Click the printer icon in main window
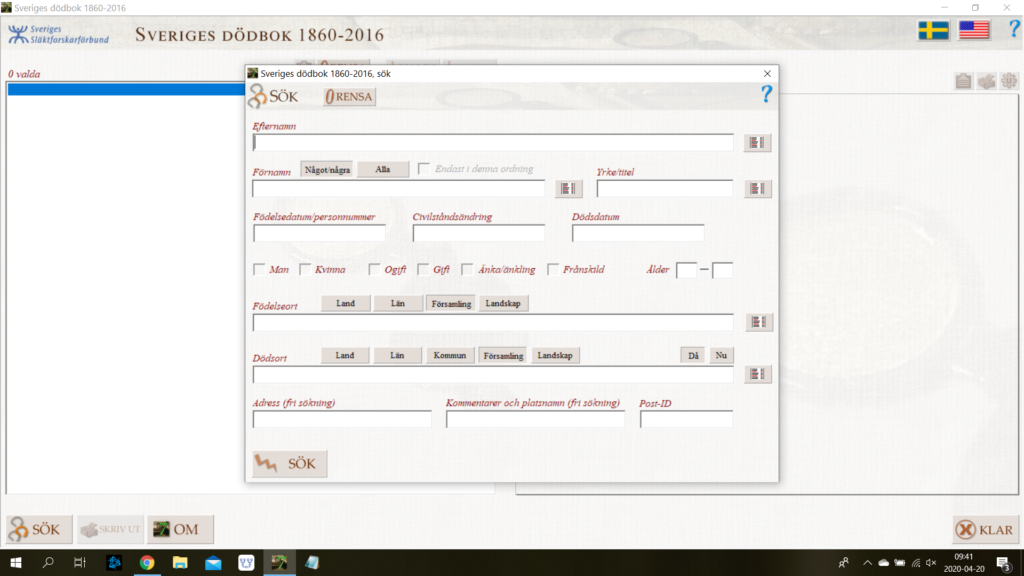Image resolution: width=1024 pixels, height=576 pixels. point(986,81)
